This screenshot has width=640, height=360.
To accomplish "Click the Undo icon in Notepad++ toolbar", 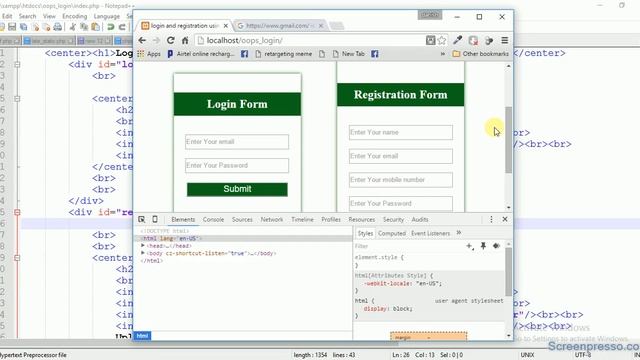I will (111, 27).
